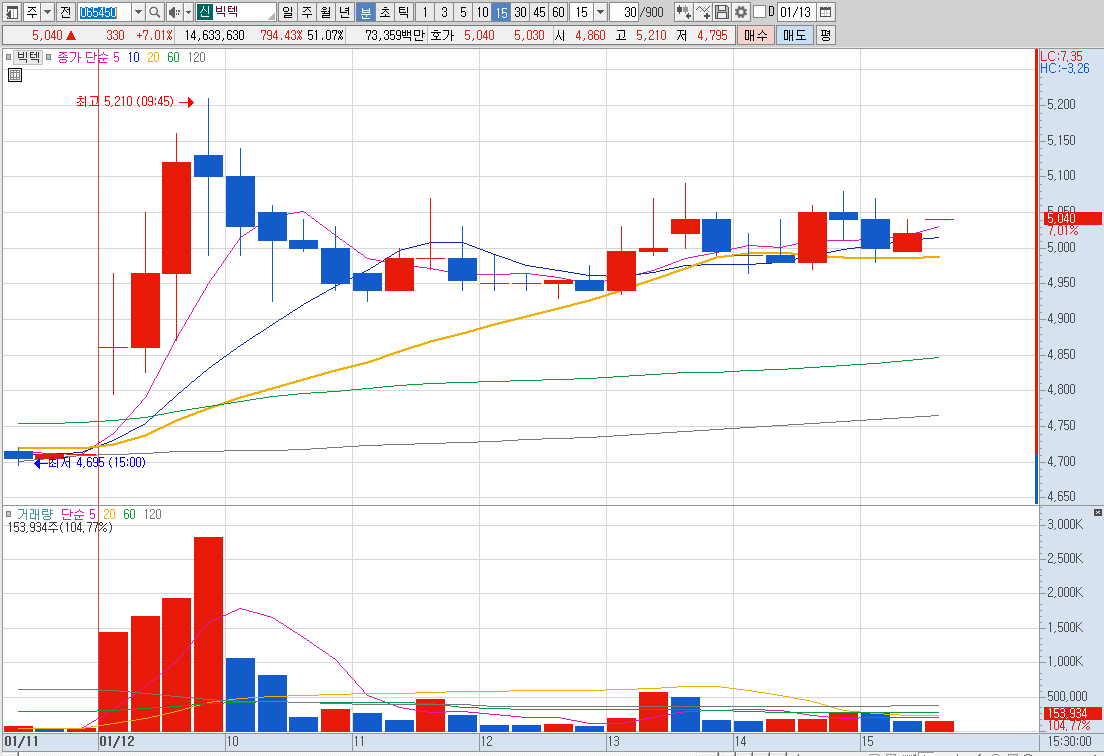Click the 20 moving average legend number in price chart
Image resolution: width=1104 pixels, height=756 pixels.
pyautogui.click(x=153, y=58)
